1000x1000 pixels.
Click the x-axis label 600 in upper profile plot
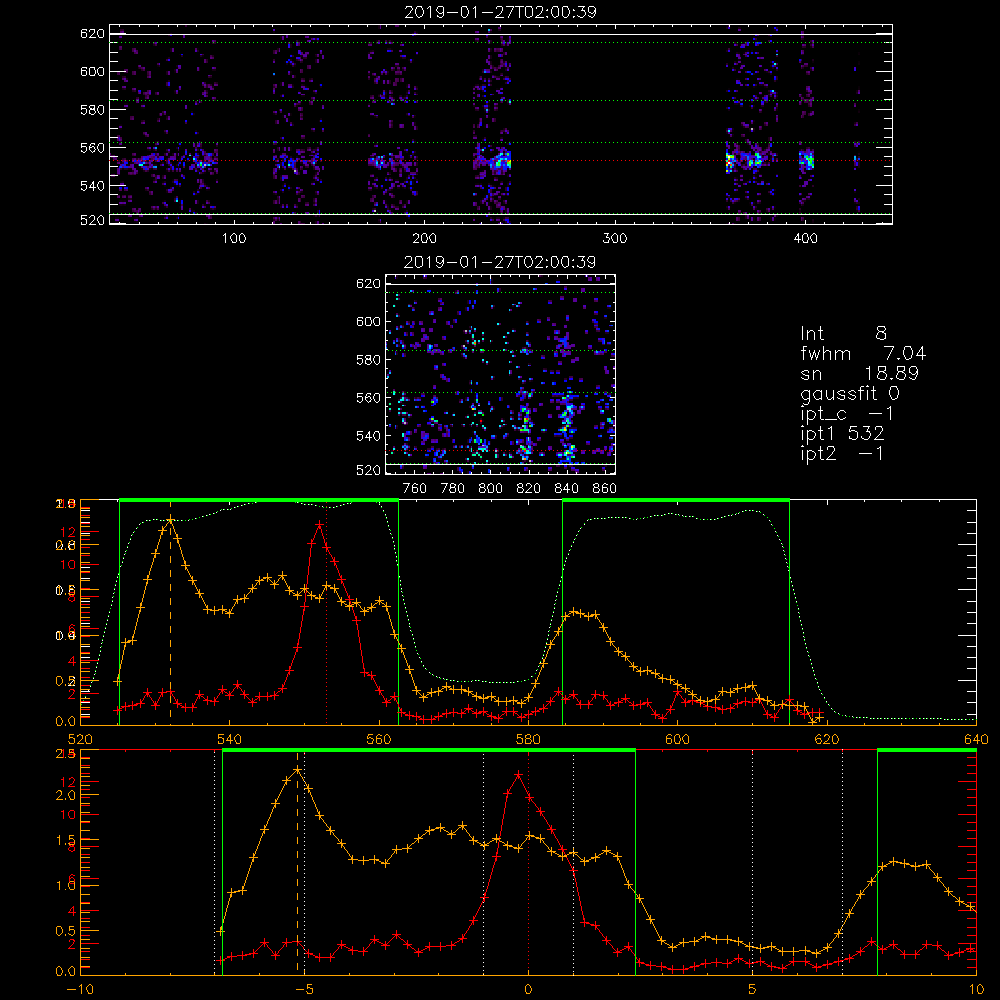(x=677, y=739)
